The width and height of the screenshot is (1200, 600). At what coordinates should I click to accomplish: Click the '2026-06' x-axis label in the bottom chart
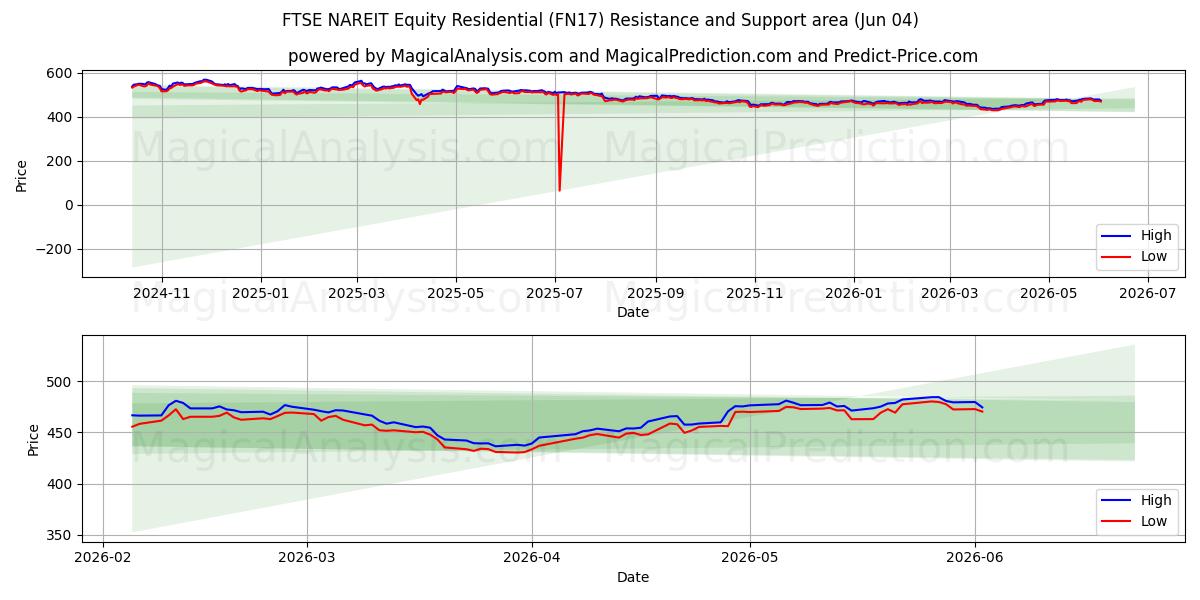click(975, 560)
